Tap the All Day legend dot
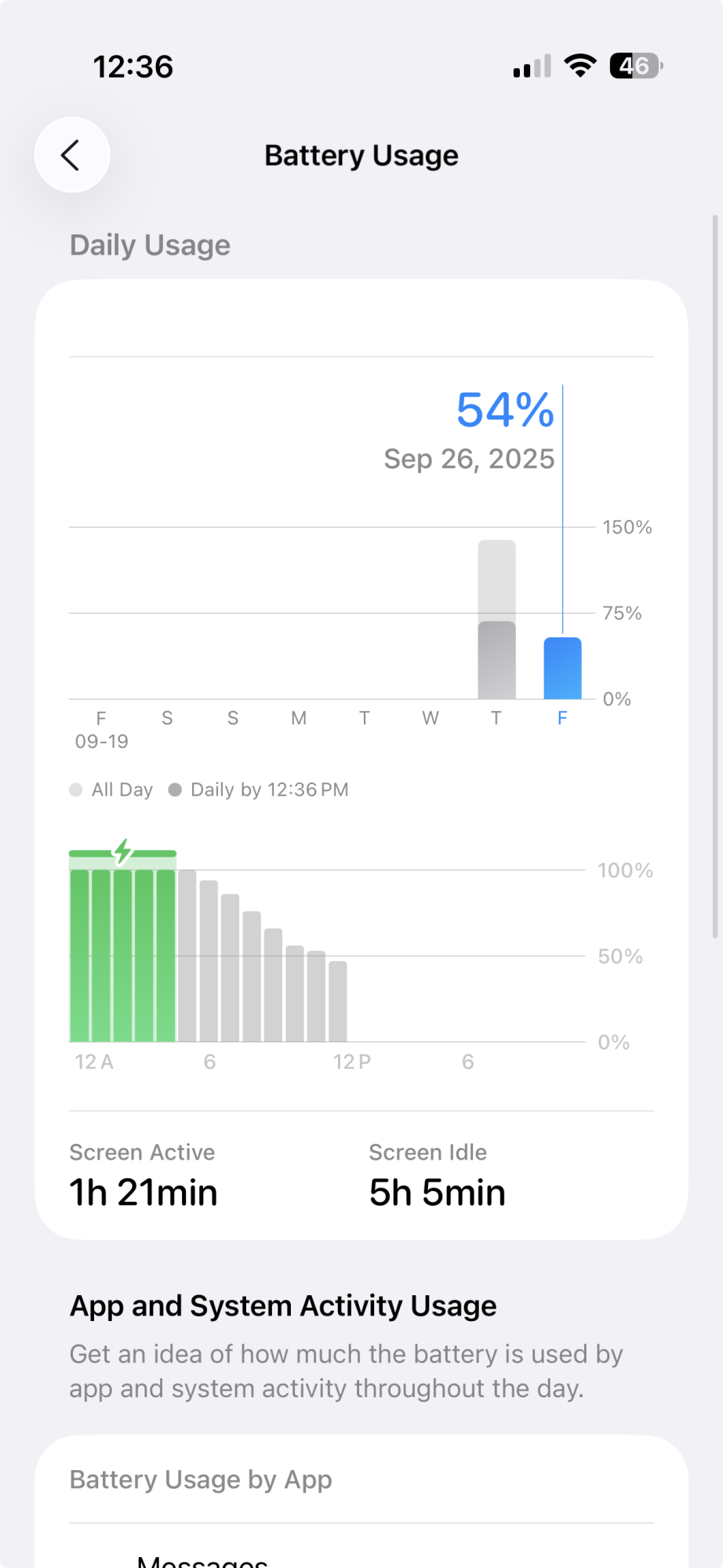This screenshot has height=1568, width=723. tap(76, 789)
